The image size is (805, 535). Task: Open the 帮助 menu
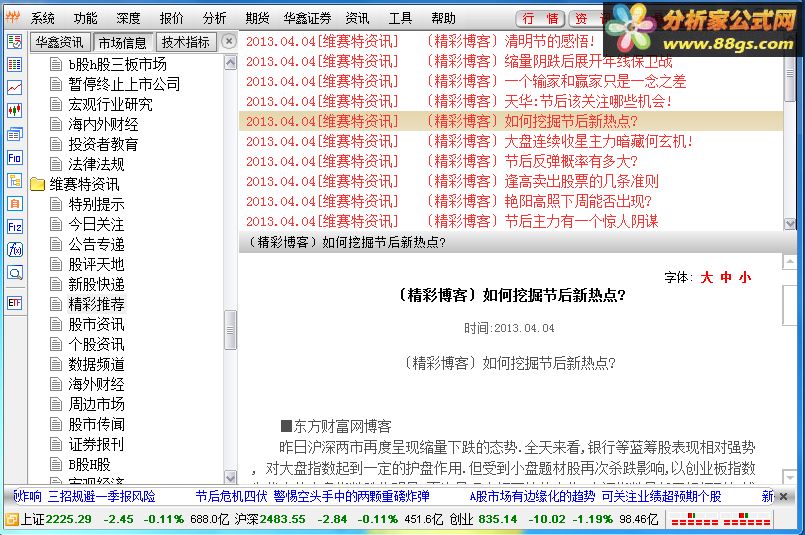click(x=444, y=18)
